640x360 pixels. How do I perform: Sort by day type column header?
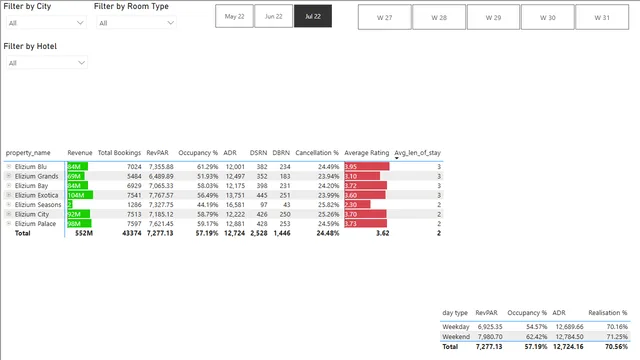click(455, 313)
